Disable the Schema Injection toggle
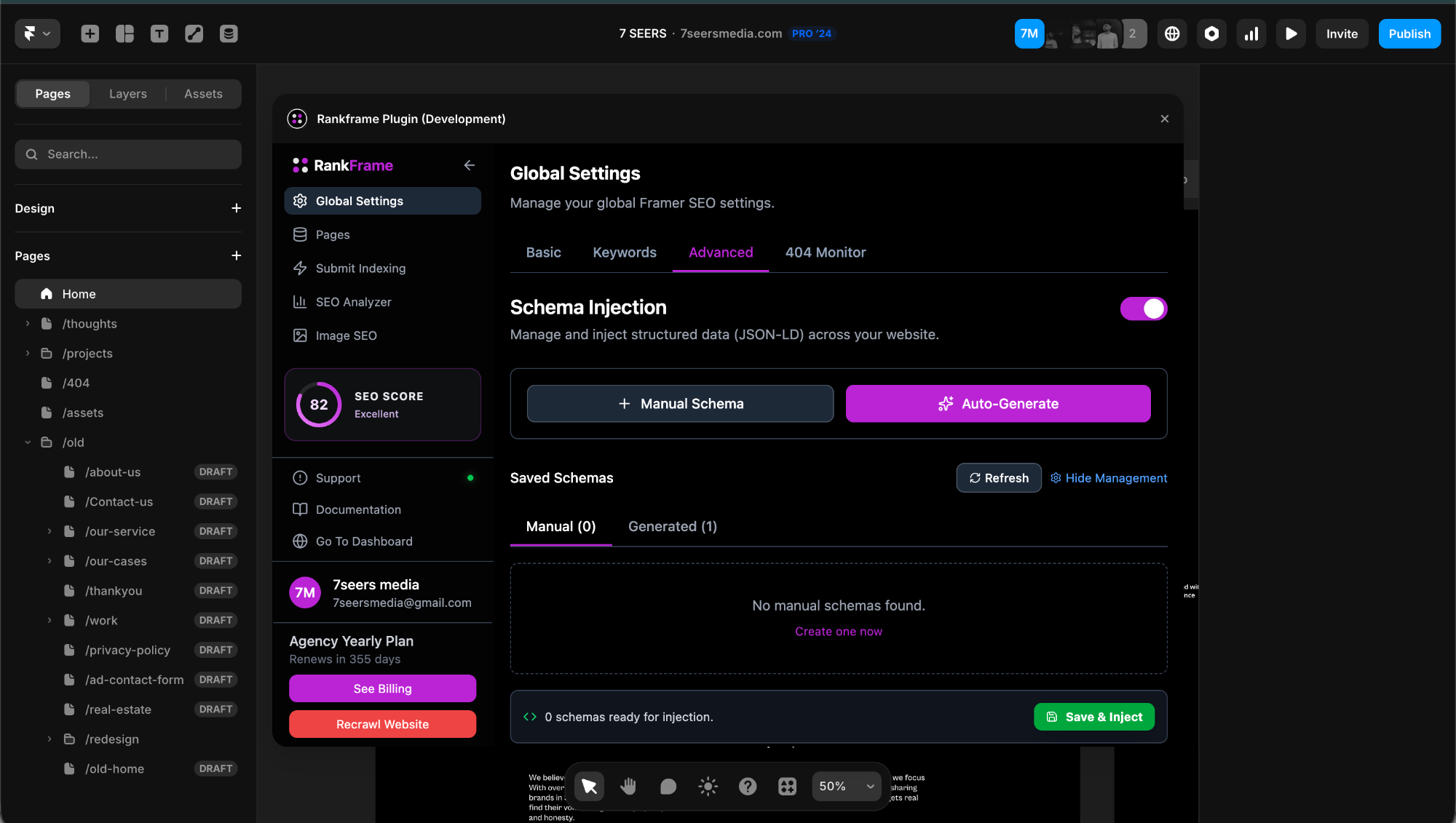 1143,309
